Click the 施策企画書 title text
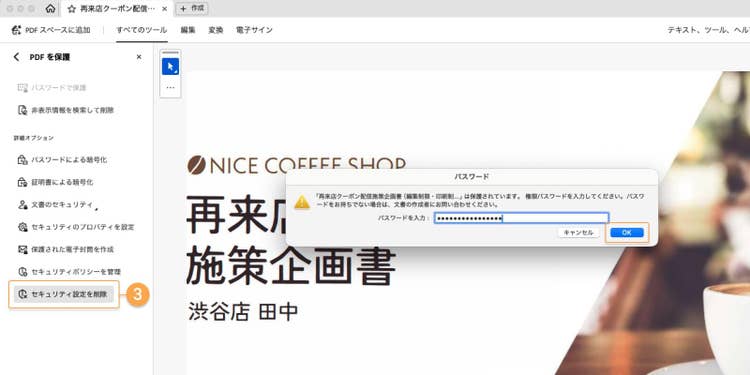 (x=291, y=266)
